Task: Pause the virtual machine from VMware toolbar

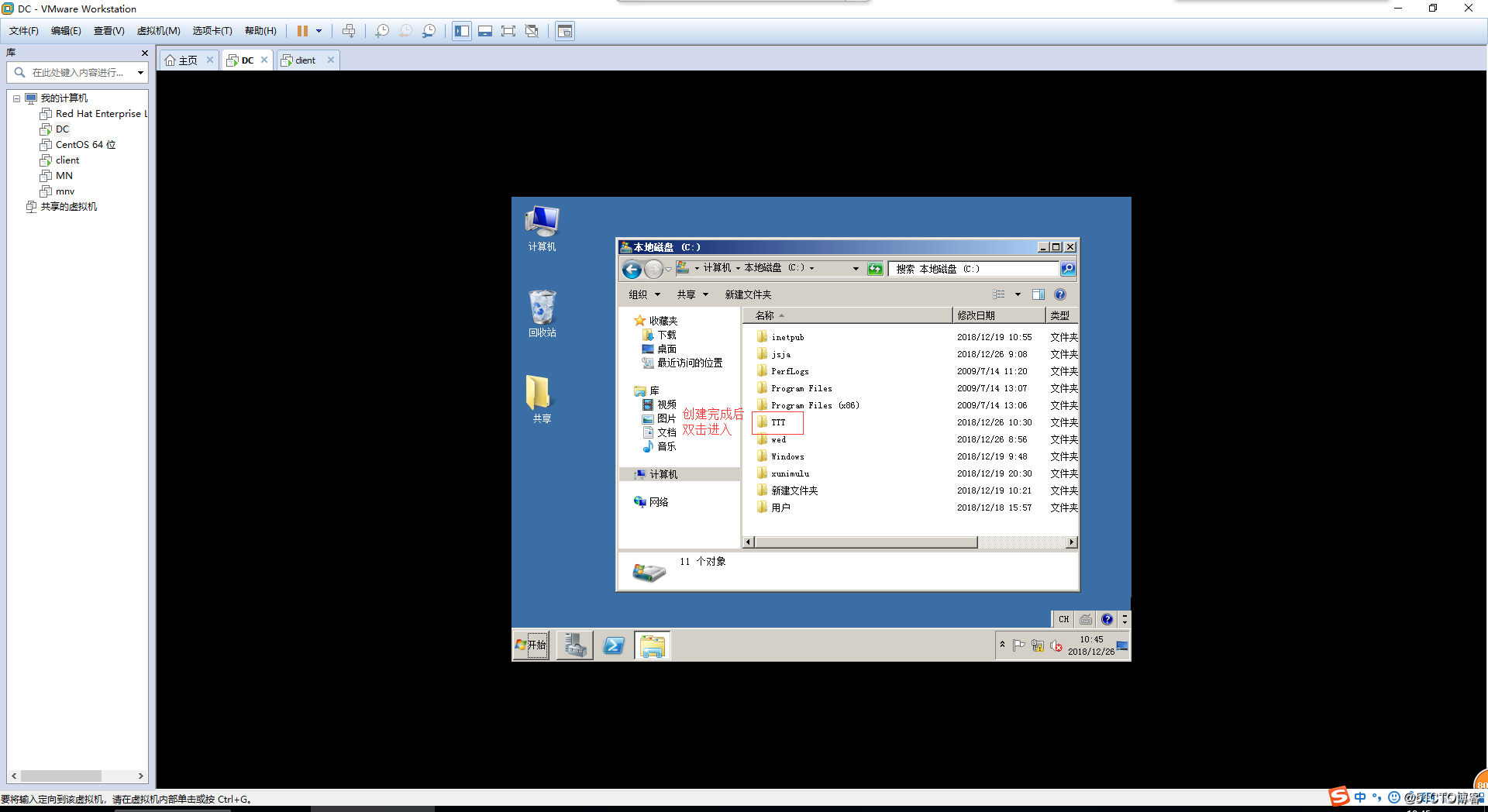Action: pyautogui.click(x=302, y=31)
